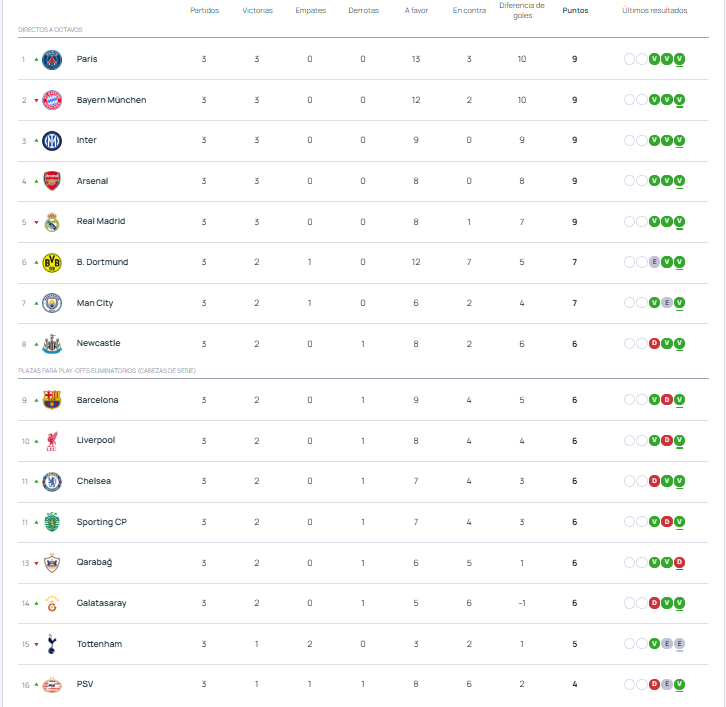Open the Newcastle team link
Image resolution: width=726 pixels, height=707 pixels.
click(x=98, y=343)
